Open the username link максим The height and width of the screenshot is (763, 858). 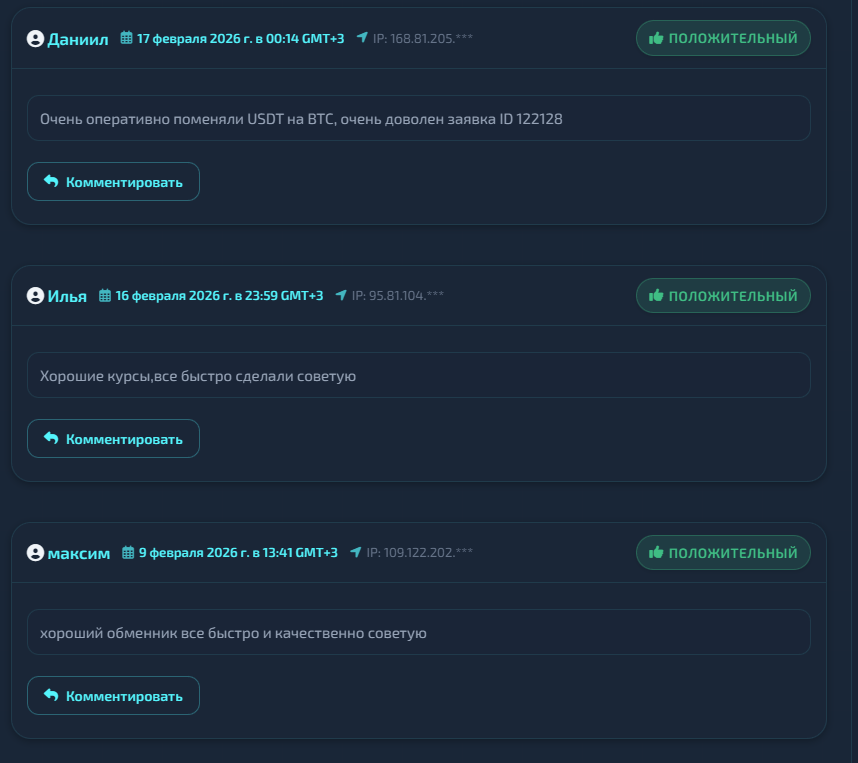click(79, 553)
